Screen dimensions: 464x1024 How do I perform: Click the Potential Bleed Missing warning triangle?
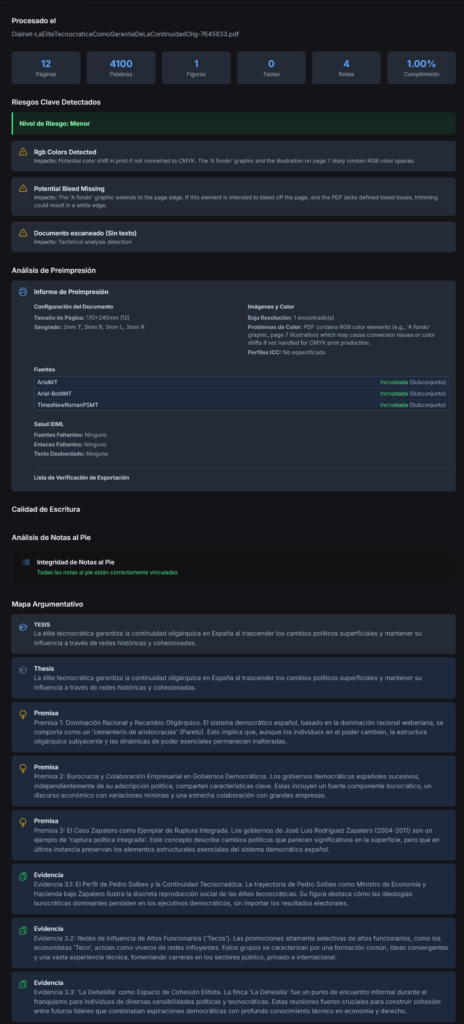point(23,188)
